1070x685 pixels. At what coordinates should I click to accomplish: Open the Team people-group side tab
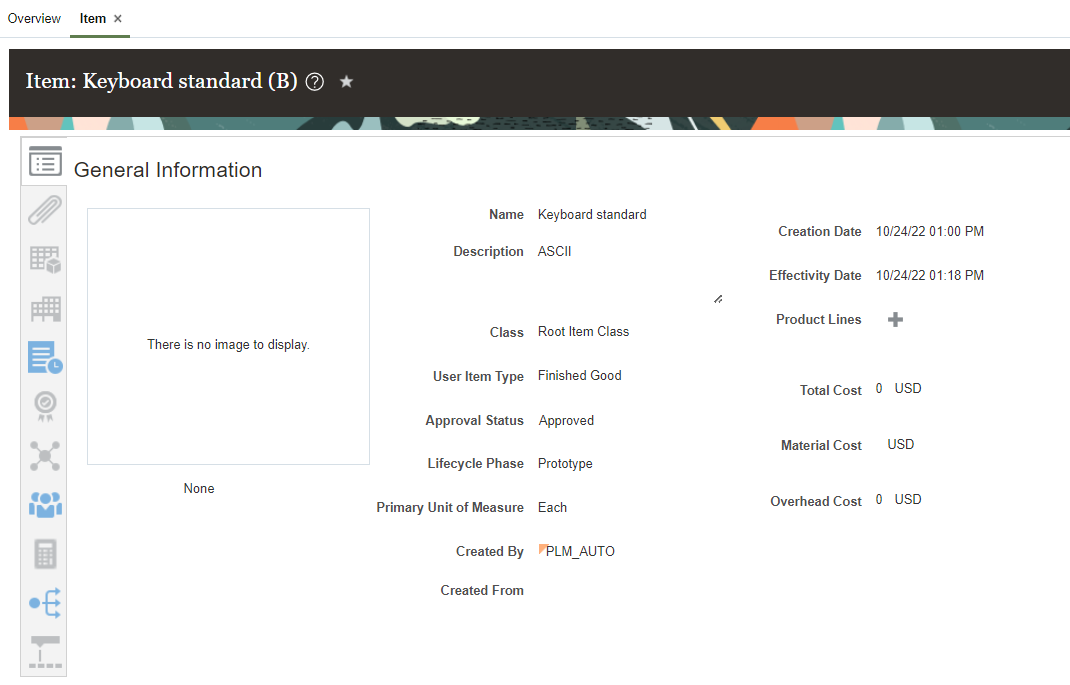pos(45,505)
